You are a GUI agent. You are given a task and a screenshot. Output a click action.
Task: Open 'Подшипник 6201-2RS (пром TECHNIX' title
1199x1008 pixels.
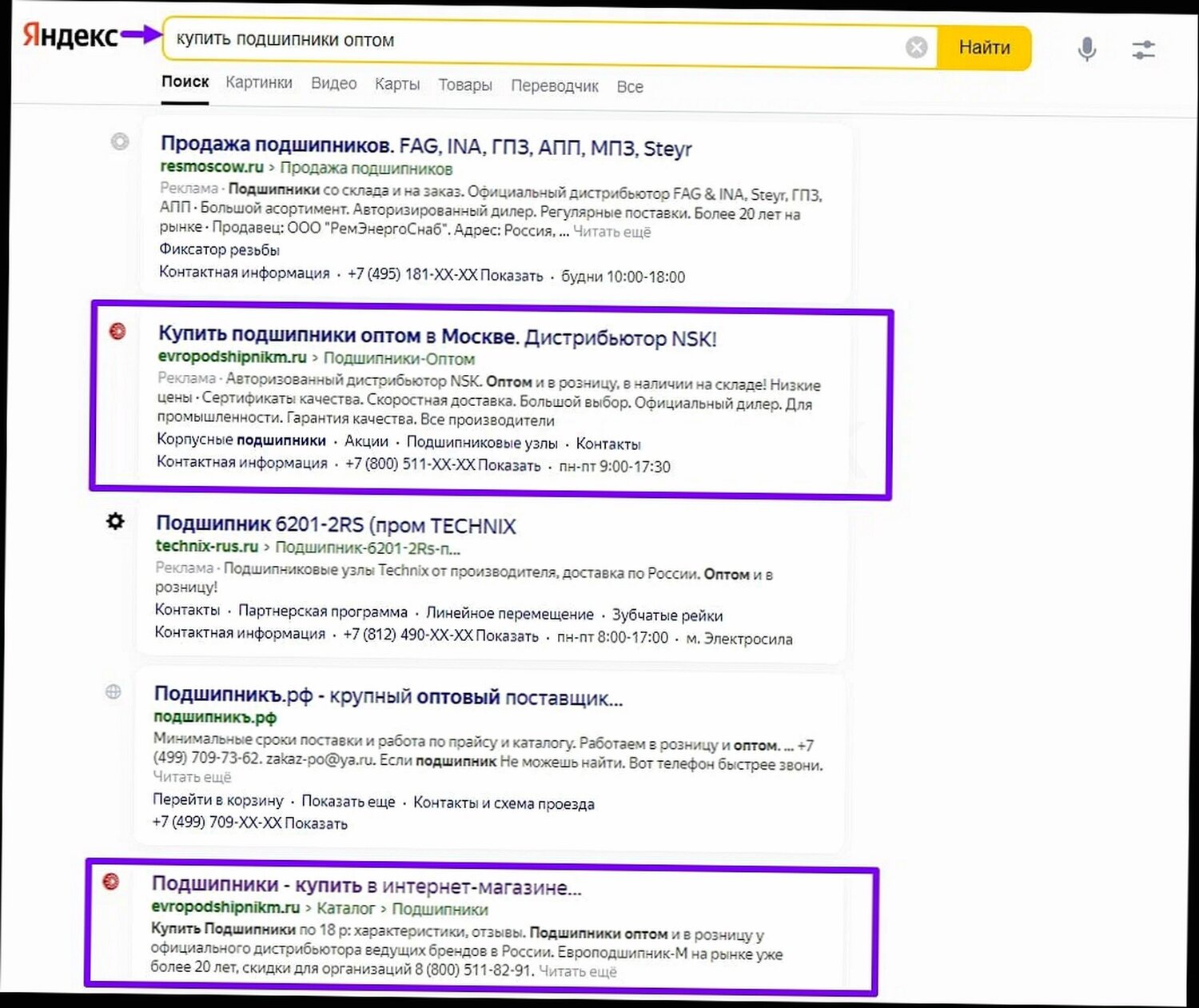[x=336, y=525]
